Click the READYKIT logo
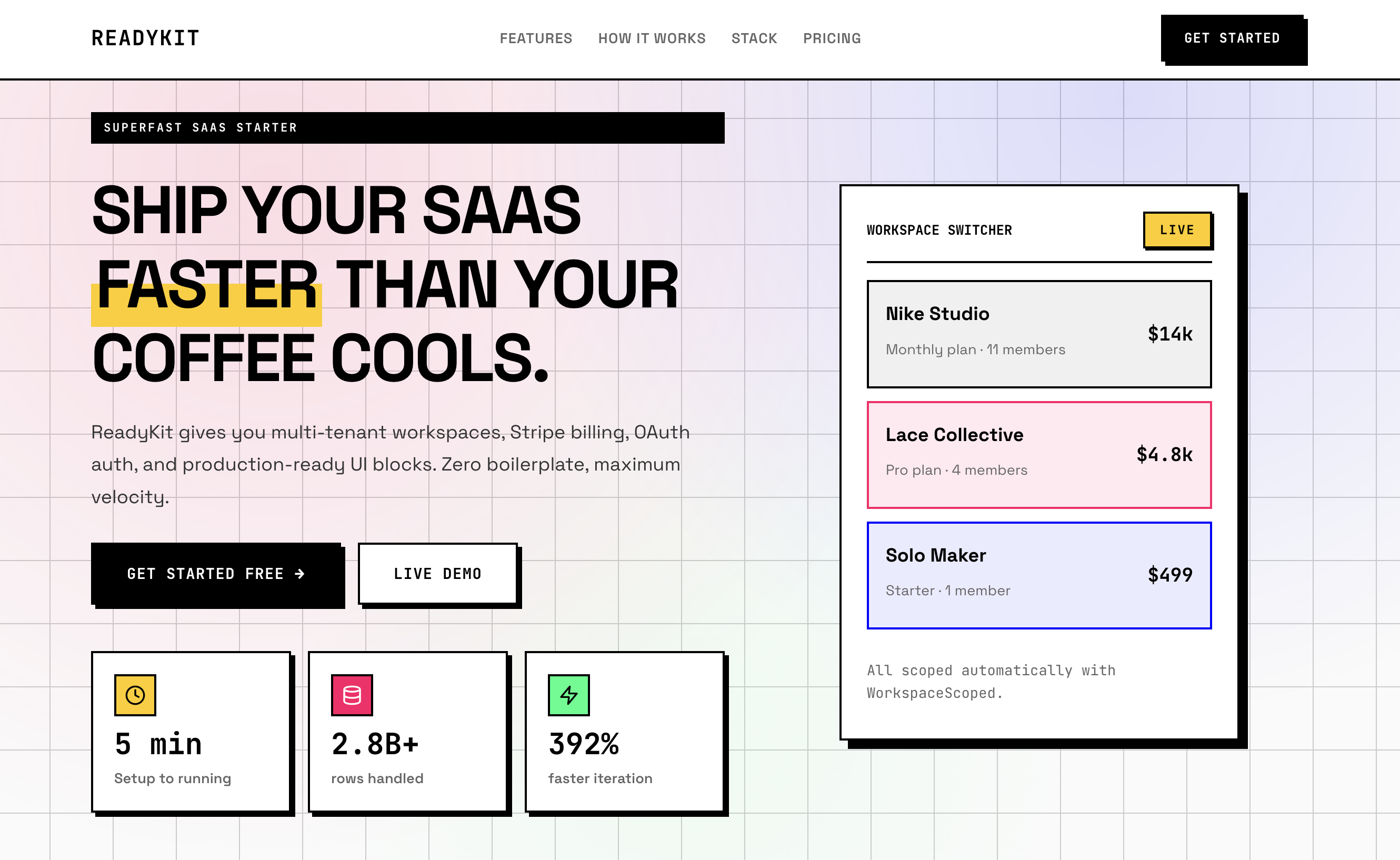This screenshot has height=860, width=1400. pyautogui.click(x=146, y=38)
